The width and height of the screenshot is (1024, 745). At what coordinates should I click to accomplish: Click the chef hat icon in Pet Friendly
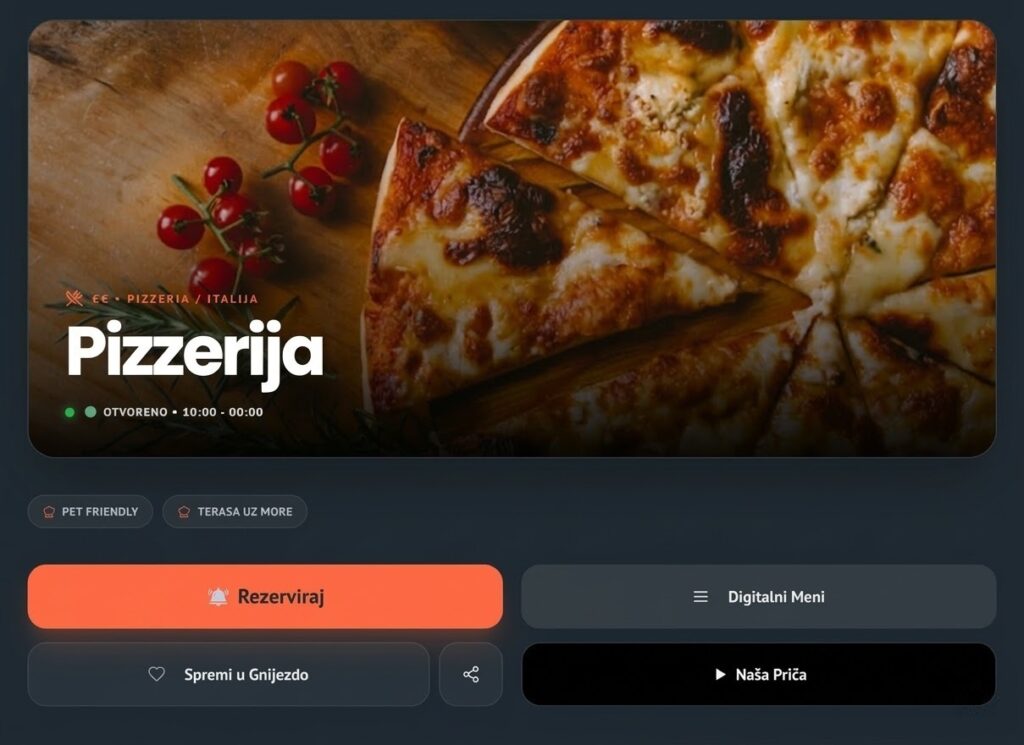[49, 512]
